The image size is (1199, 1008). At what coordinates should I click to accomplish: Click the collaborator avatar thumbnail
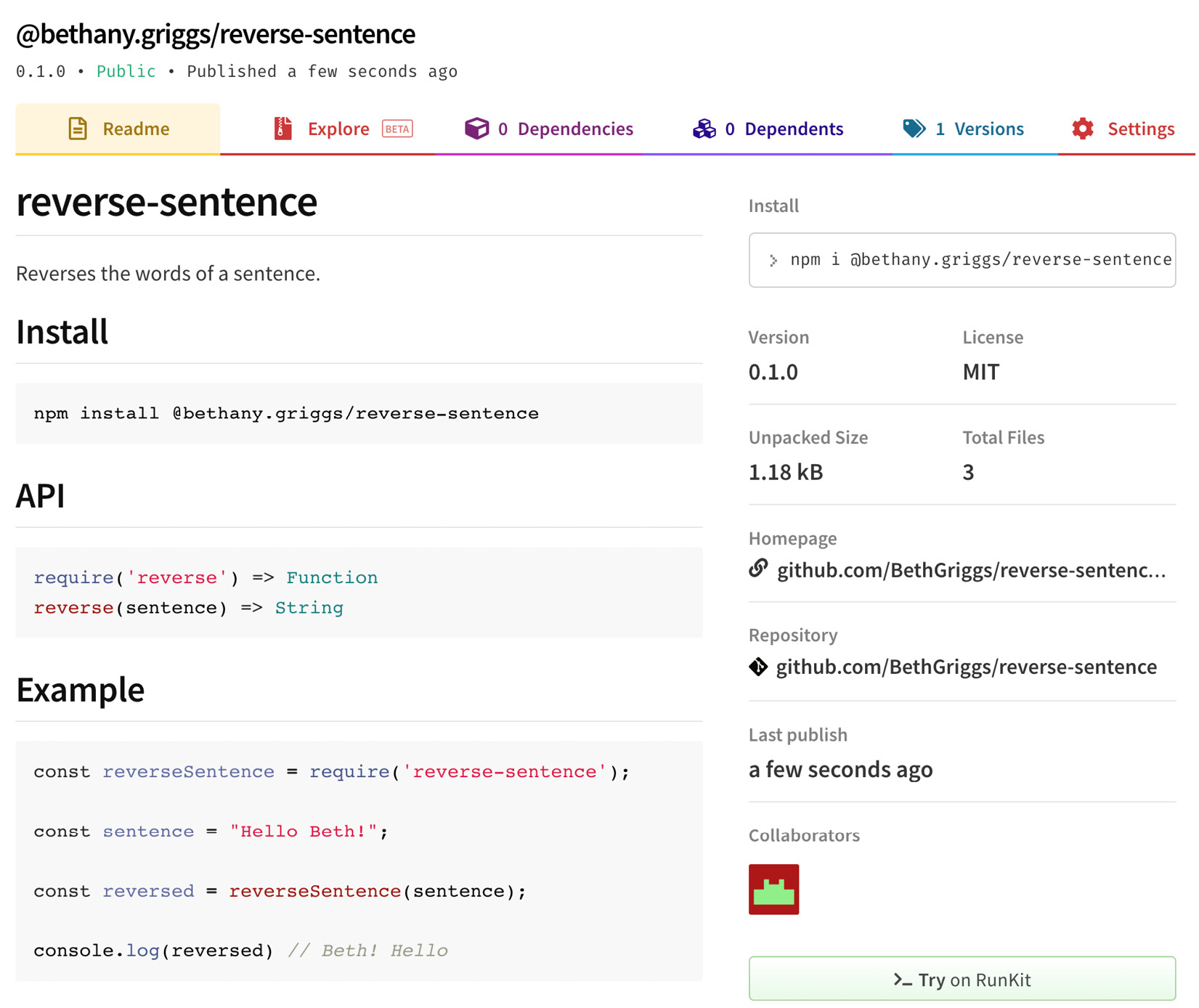point(773,890)
